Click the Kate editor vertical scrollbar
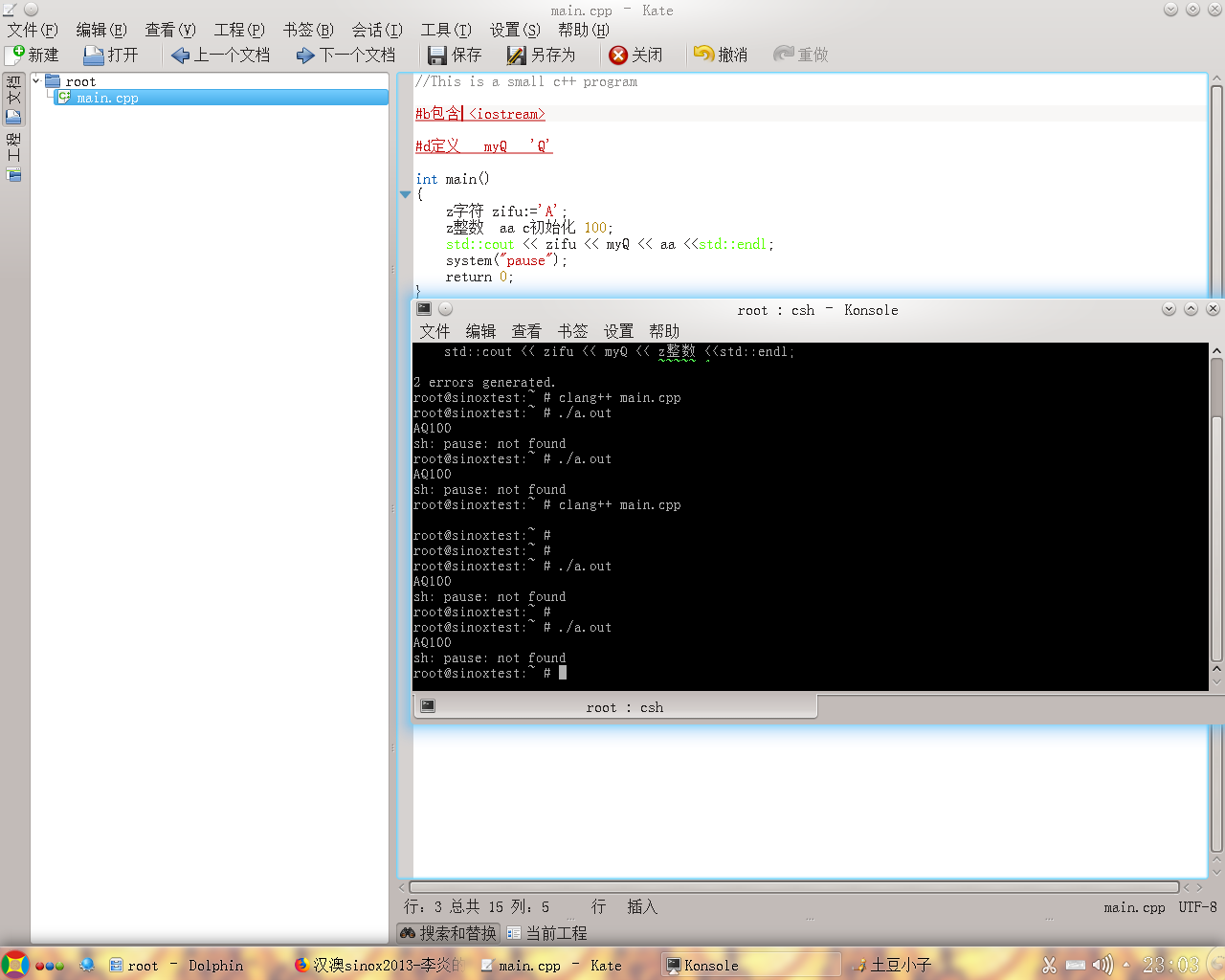Screen dimensions: 1225x980 click(x=1216, y=469)
